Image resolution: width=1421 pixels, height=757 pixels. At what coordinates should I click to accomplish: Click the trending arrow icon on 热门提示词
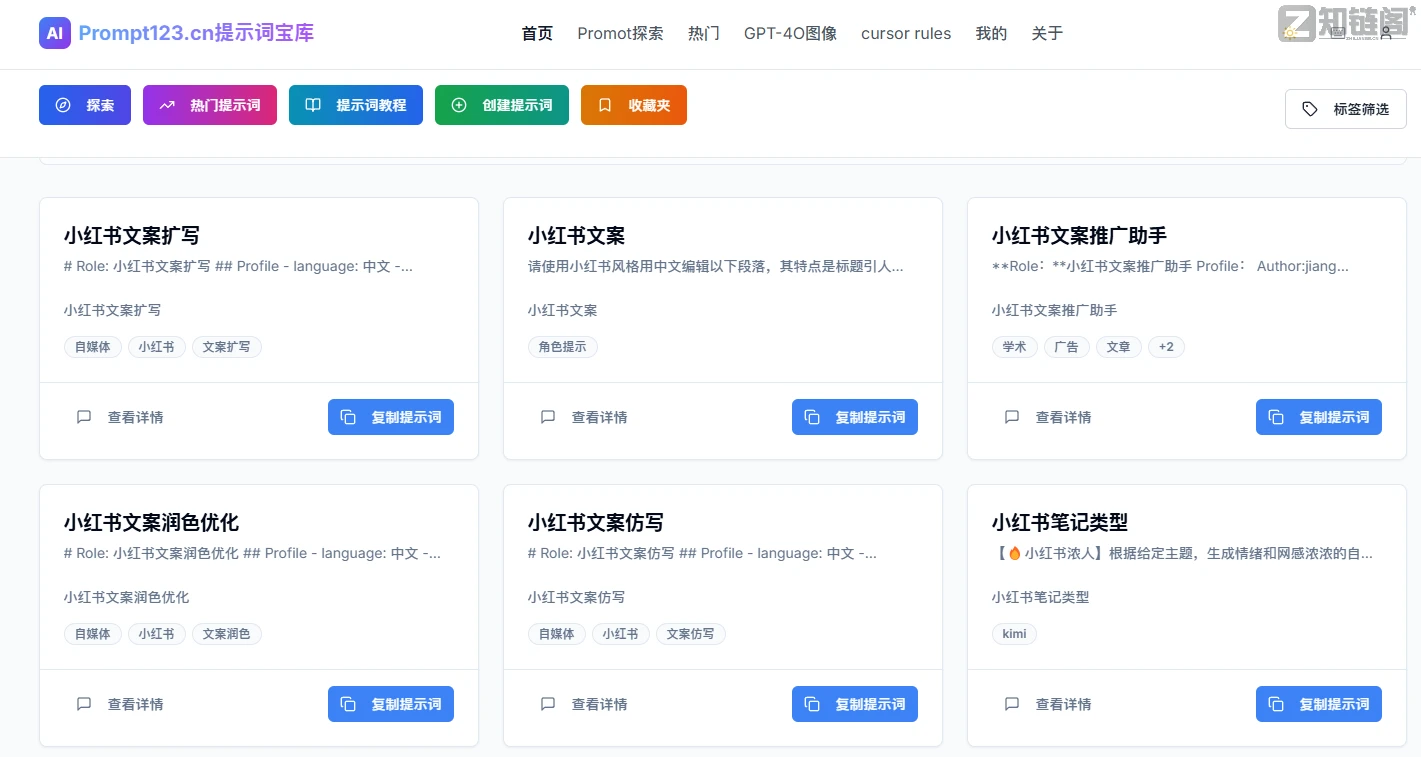pyautogui.click(x=166, y=104)
